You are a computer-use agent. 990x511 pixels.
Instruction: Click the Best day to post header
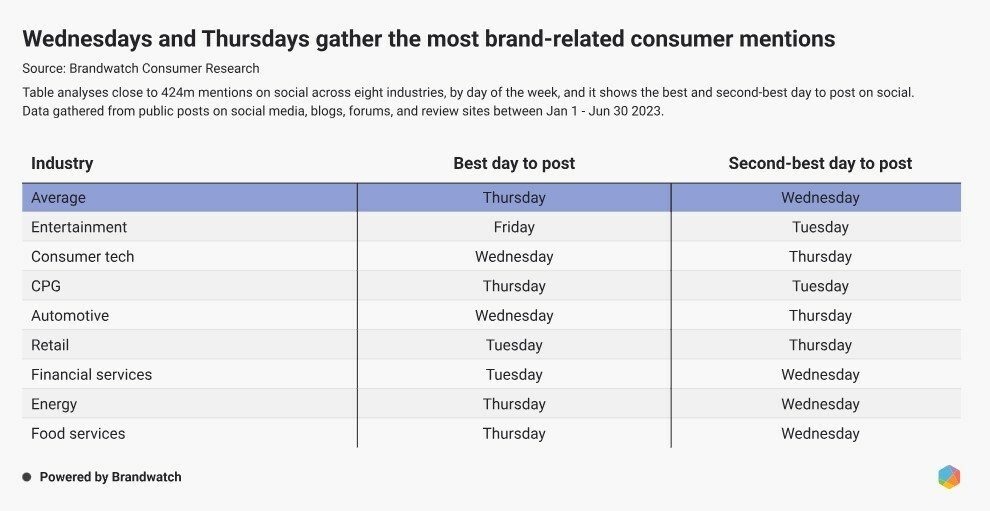pos(514,163)
